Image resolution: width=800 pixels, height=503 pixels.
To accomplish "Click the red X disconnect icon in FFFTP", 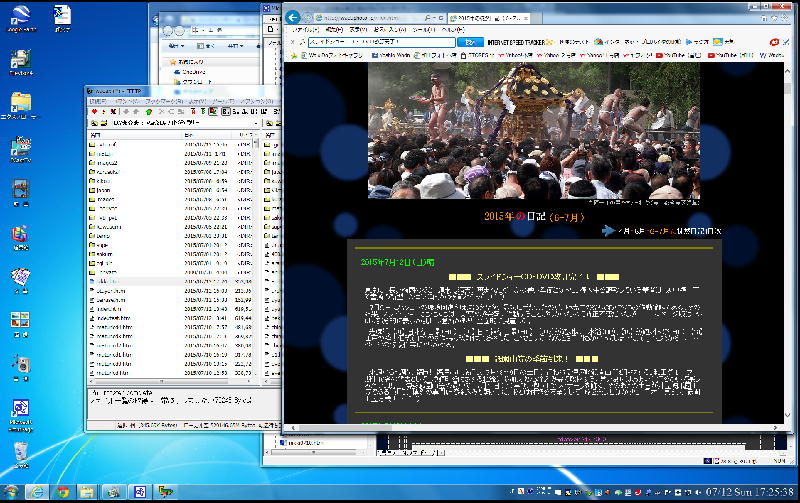I will [113, 111].
